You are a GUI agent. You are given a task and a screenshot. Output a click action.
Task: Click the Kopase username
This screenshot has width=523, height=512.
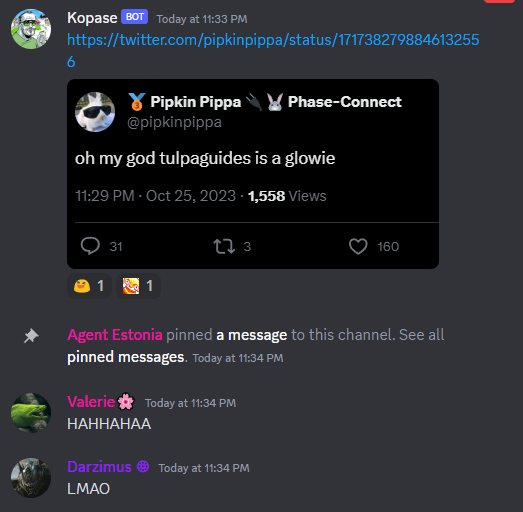[92, 18]
